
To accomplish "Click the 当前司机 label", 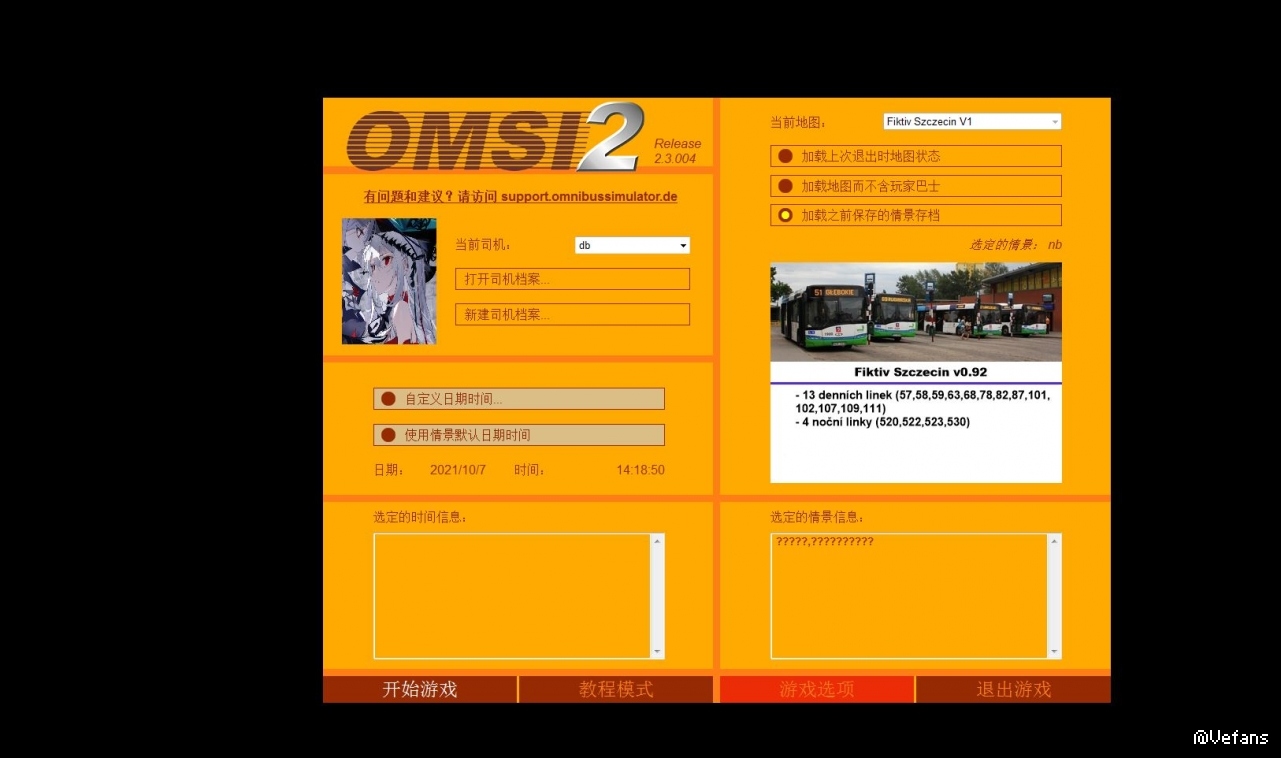I will [485, 245].
